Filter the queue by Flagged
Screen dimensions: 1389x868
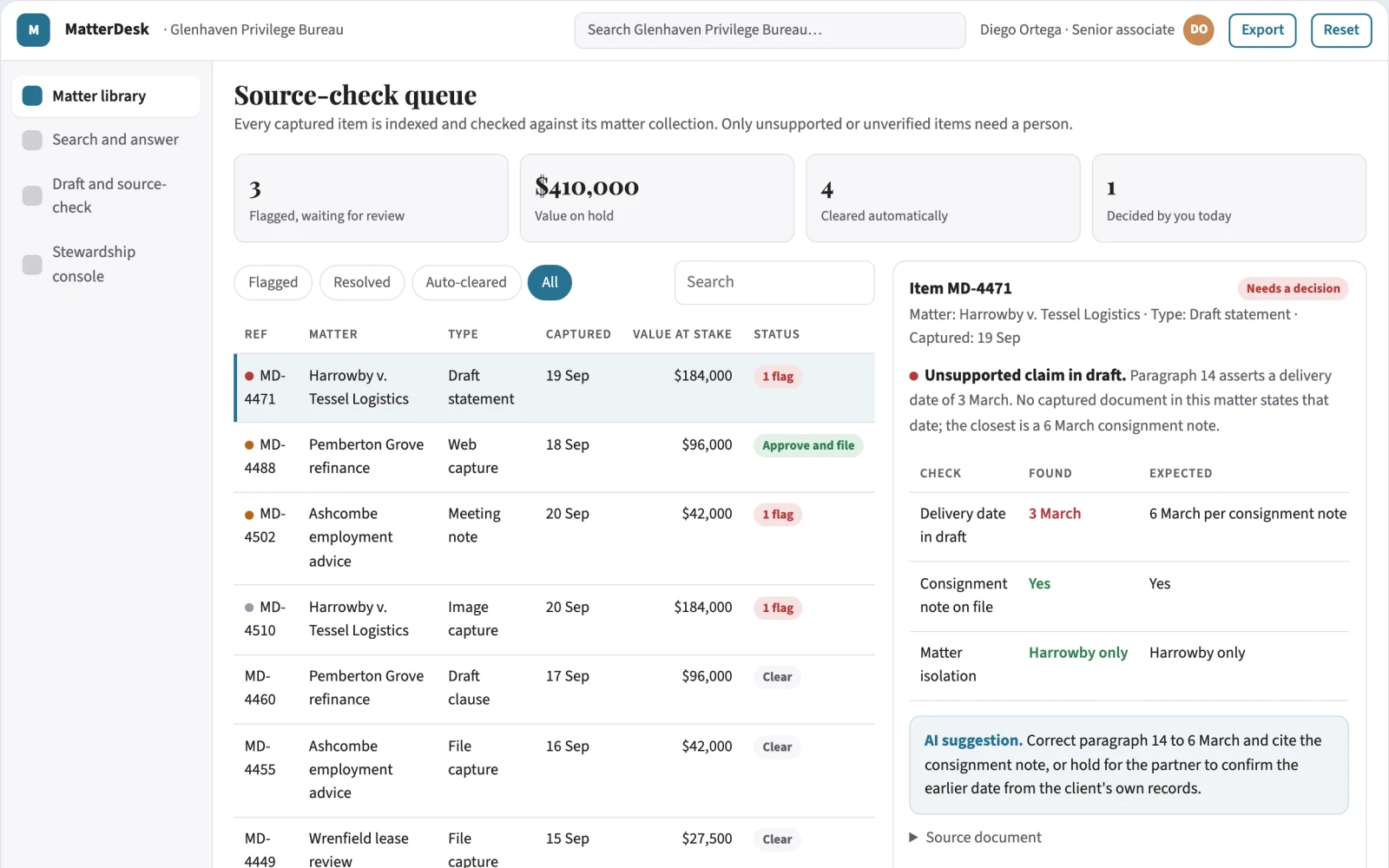pyautogui.click(x=273, y=282)
